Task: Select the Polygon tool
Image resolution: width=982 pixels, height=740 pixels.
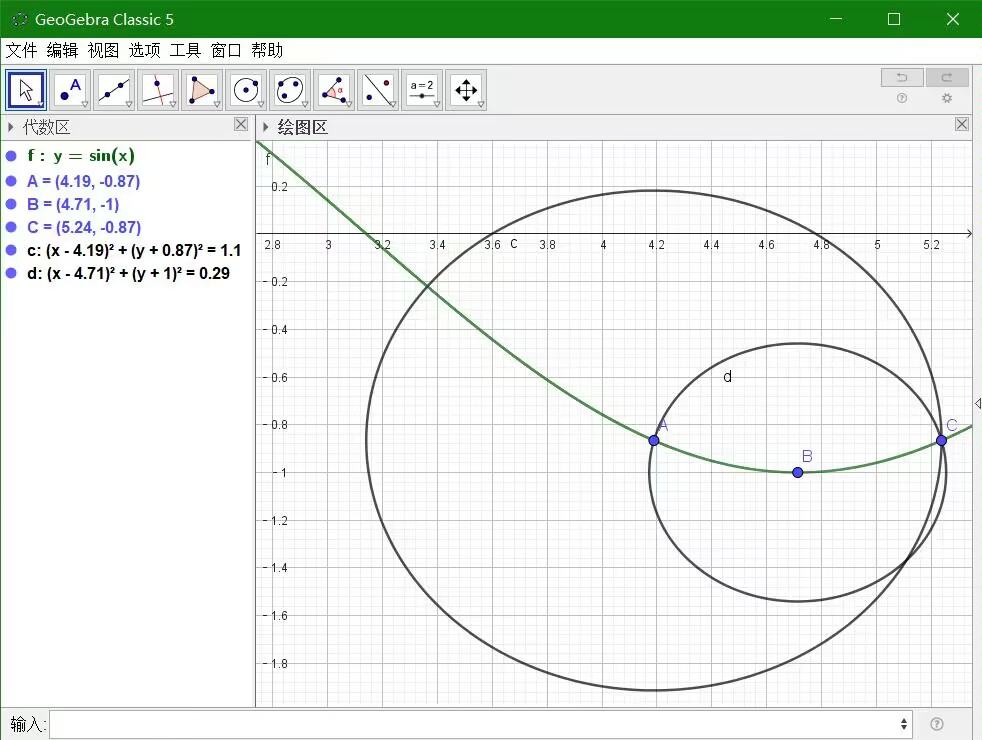Action: coord(202,90)
